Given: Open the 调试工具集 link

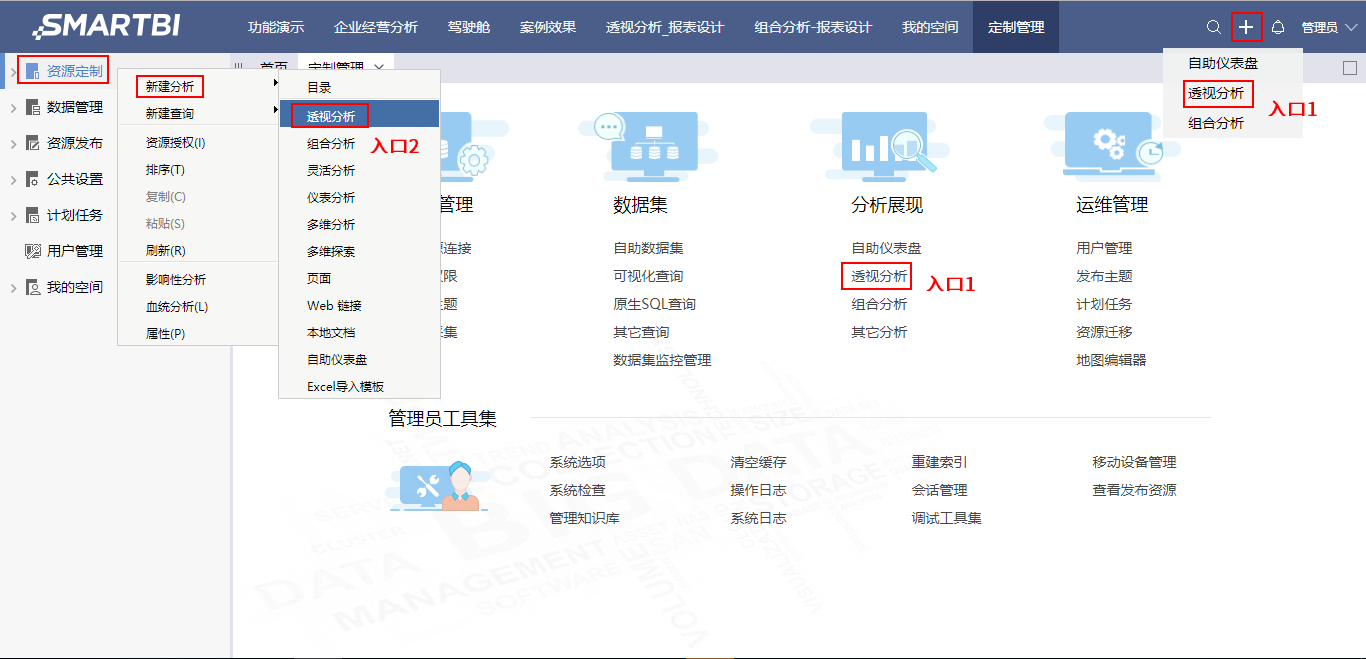Looking at the screenshot, I should coord(946,518).
